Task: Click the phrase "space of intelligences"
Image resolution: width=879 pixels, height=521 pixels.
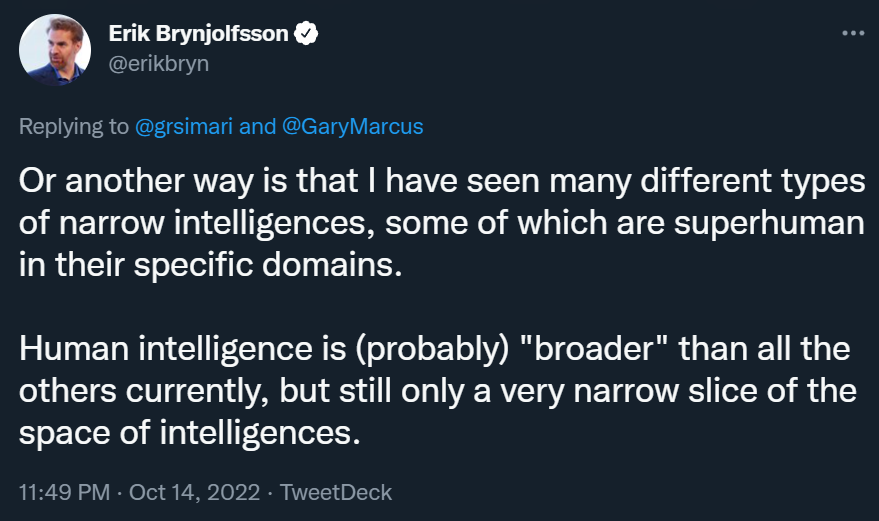Action: tap(185, 435)
